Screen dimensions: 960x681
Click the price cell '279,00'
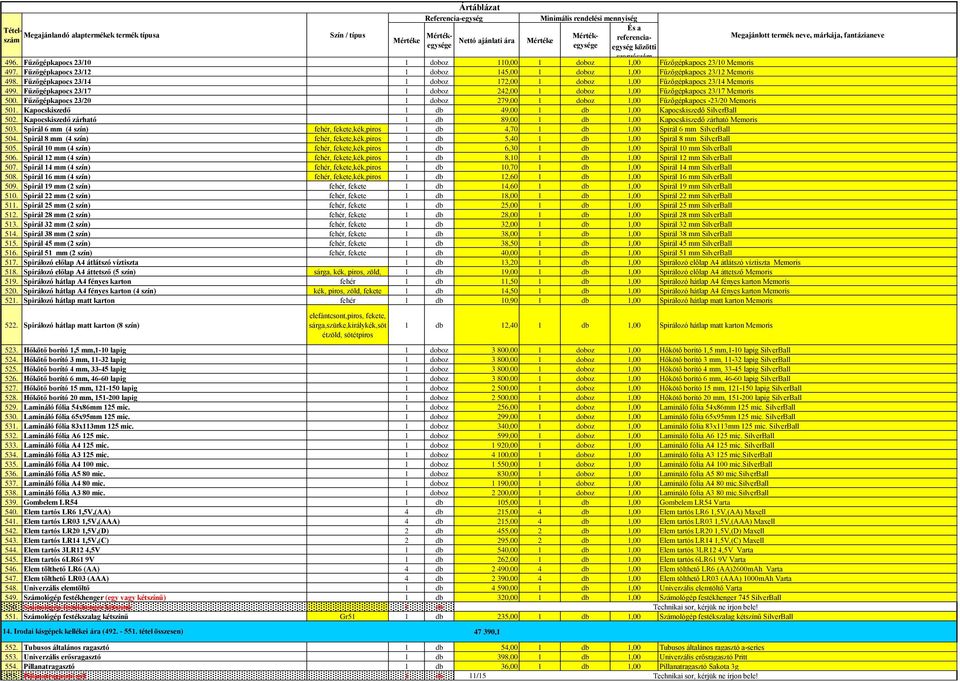[x=487, y=100]
